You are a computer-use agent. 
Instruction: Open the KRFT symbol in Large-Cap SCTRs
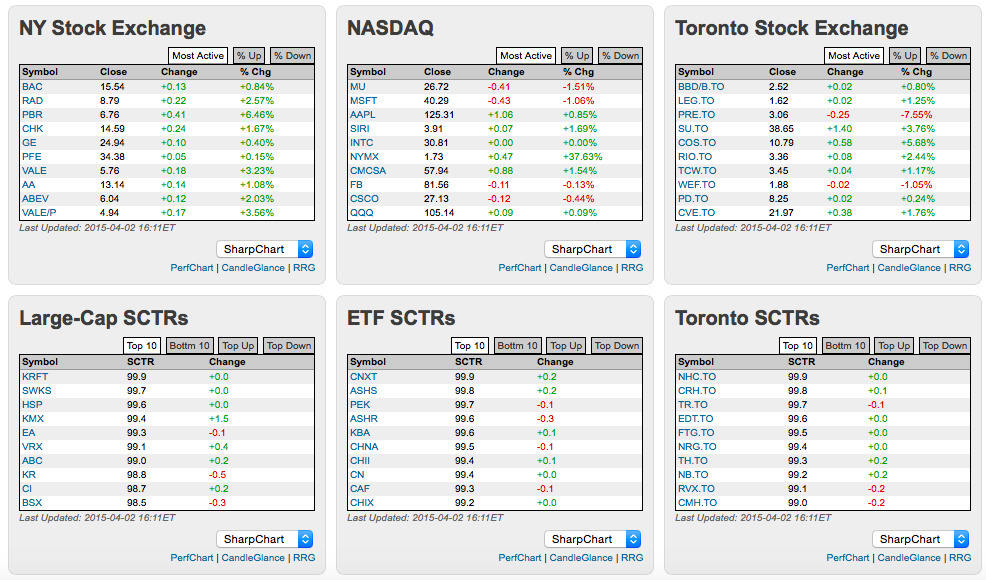pyautogui.click(x=34, y=376)
